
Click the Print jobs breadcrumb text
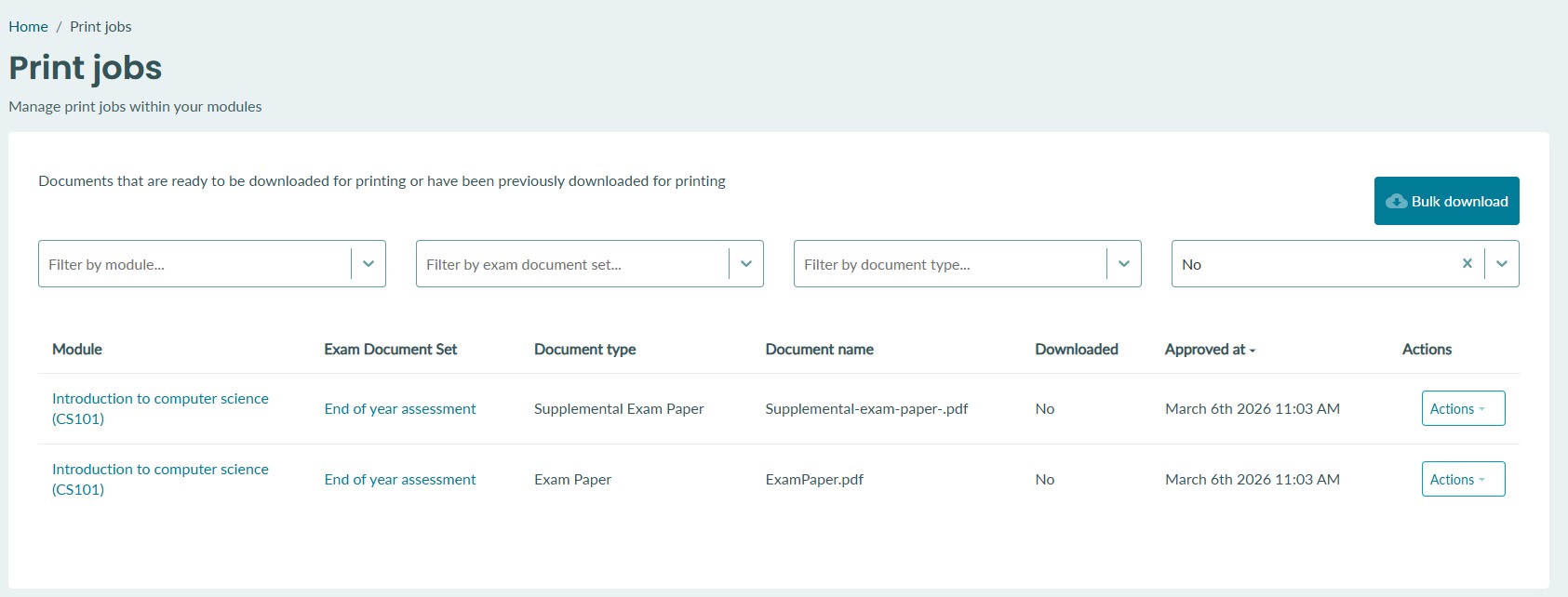(101, 26)
